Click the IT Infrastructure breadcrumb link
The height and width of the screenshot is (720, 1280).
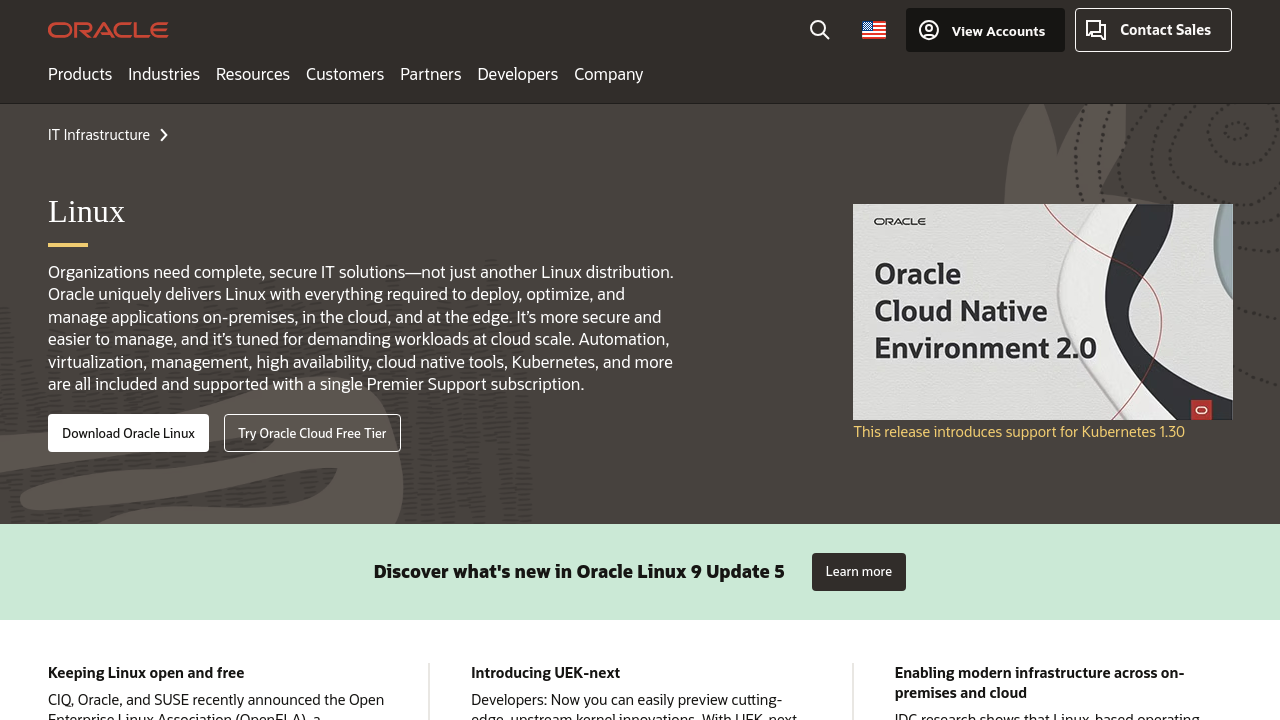(x=99, y=135)
